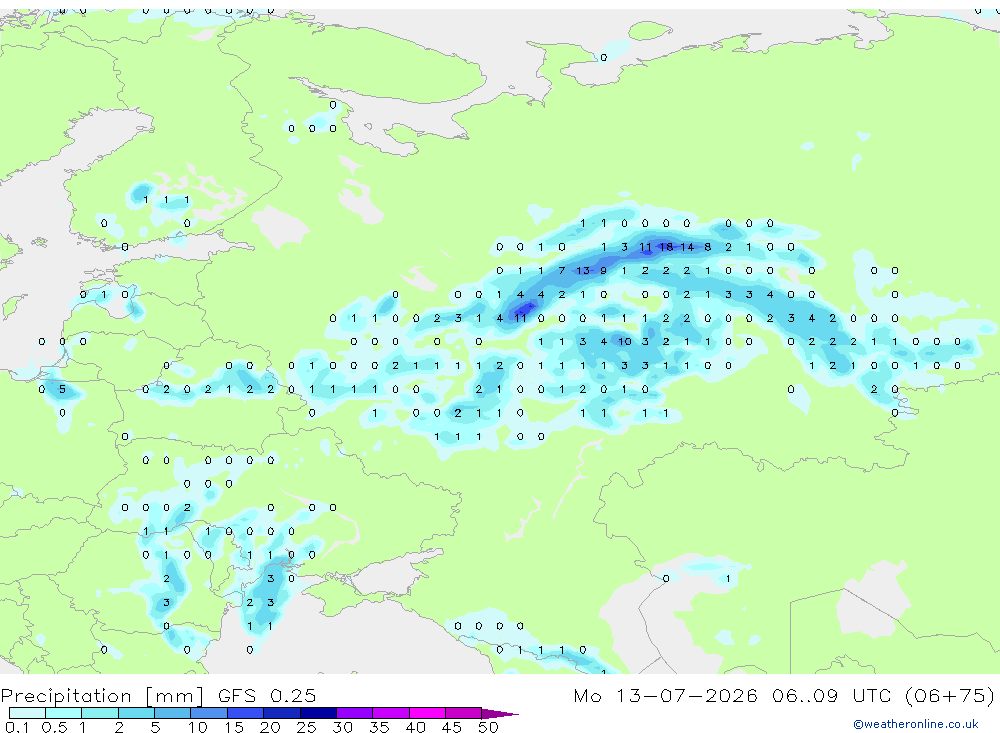Click the '11' value left of 18
The height and width of the screenshot is (733, 1000).
coord(645,247)
